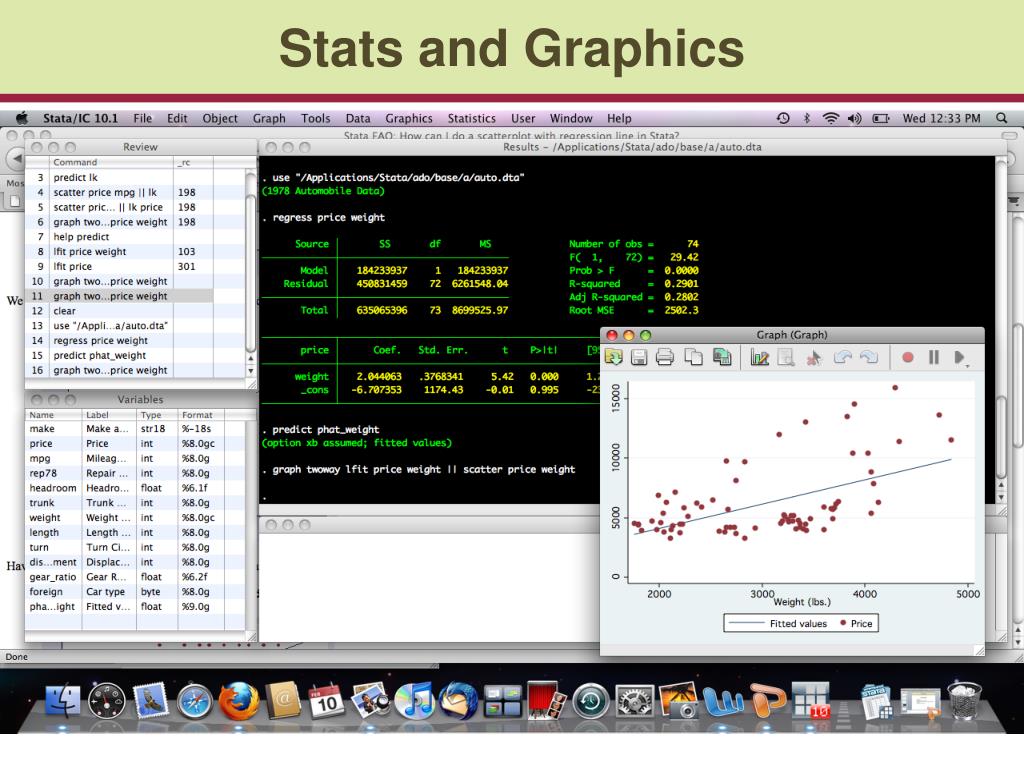Click the Bluetooth icon in menu bar
1024x768 pixels.
click(x=807, y=118)
